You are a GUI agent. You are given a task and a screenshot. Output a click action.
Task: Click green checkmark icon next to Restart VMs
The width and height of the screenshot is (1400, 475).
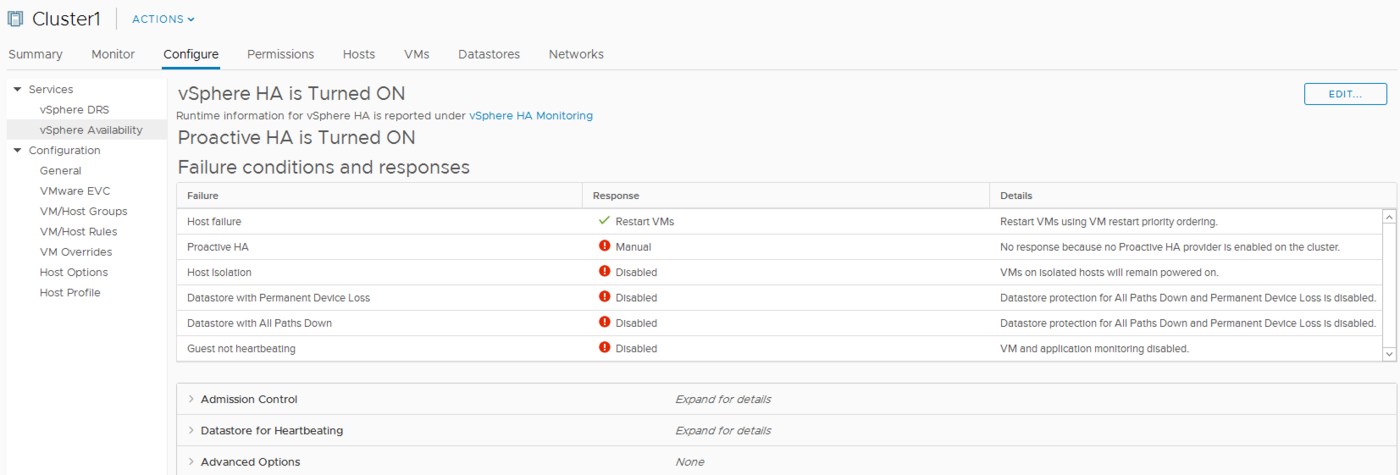(603, 221)
